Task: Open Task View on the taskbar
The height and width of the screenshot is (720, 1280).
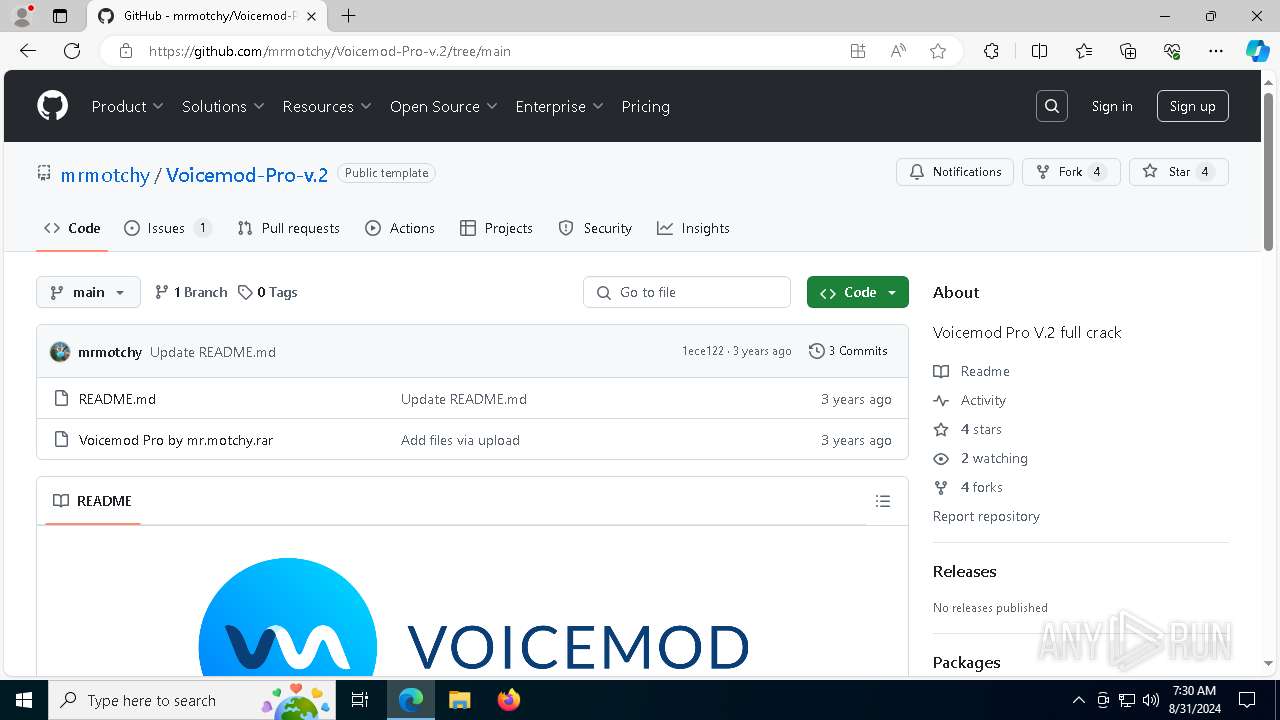Action: tap(361, 700)
